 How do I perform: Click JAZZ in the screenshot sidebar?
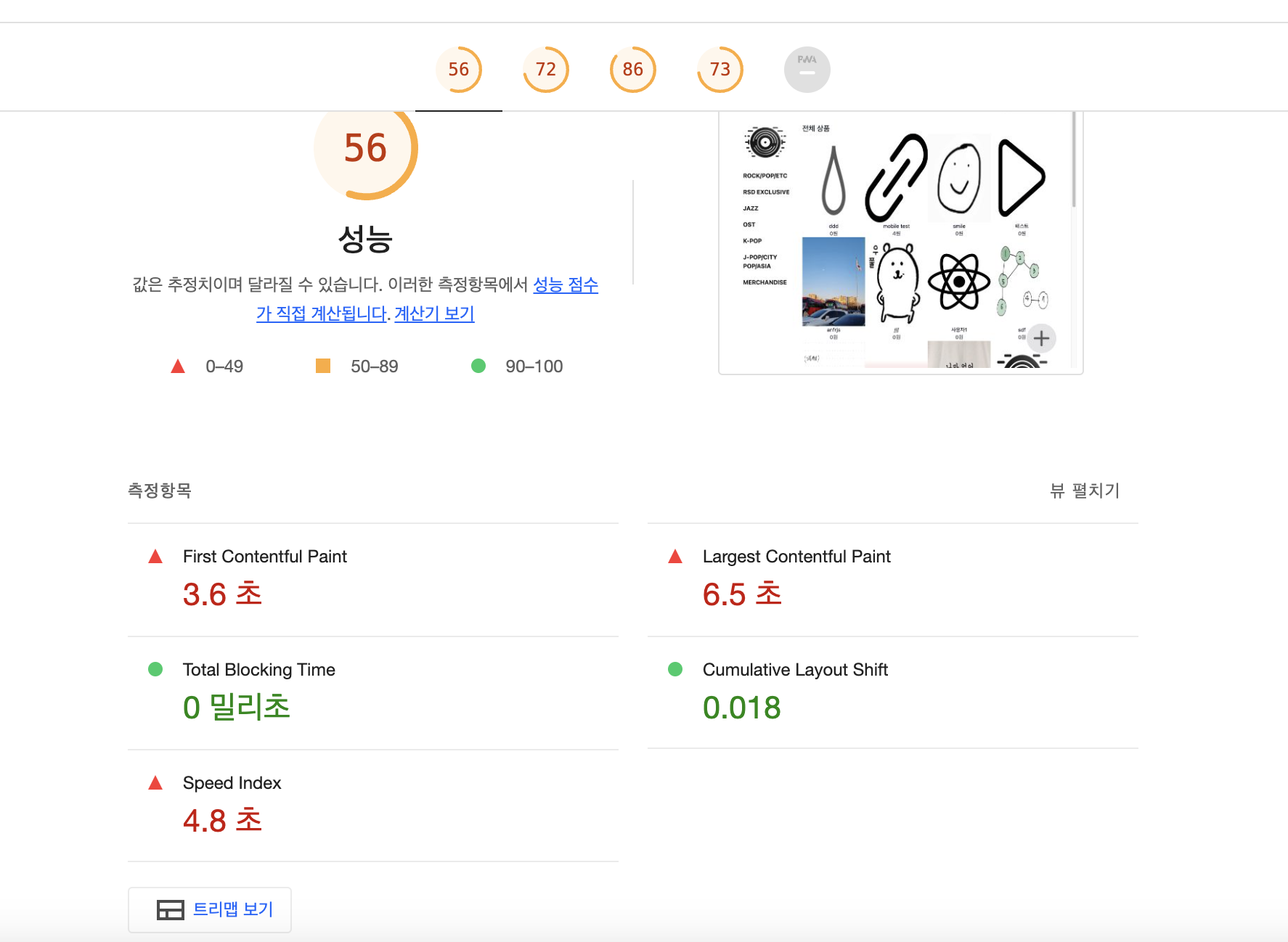click(x=750, y=208)
